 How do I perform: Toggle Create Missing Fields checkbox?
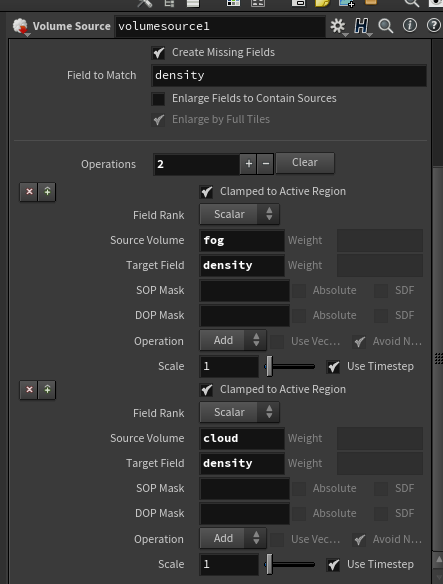point(158,53)
